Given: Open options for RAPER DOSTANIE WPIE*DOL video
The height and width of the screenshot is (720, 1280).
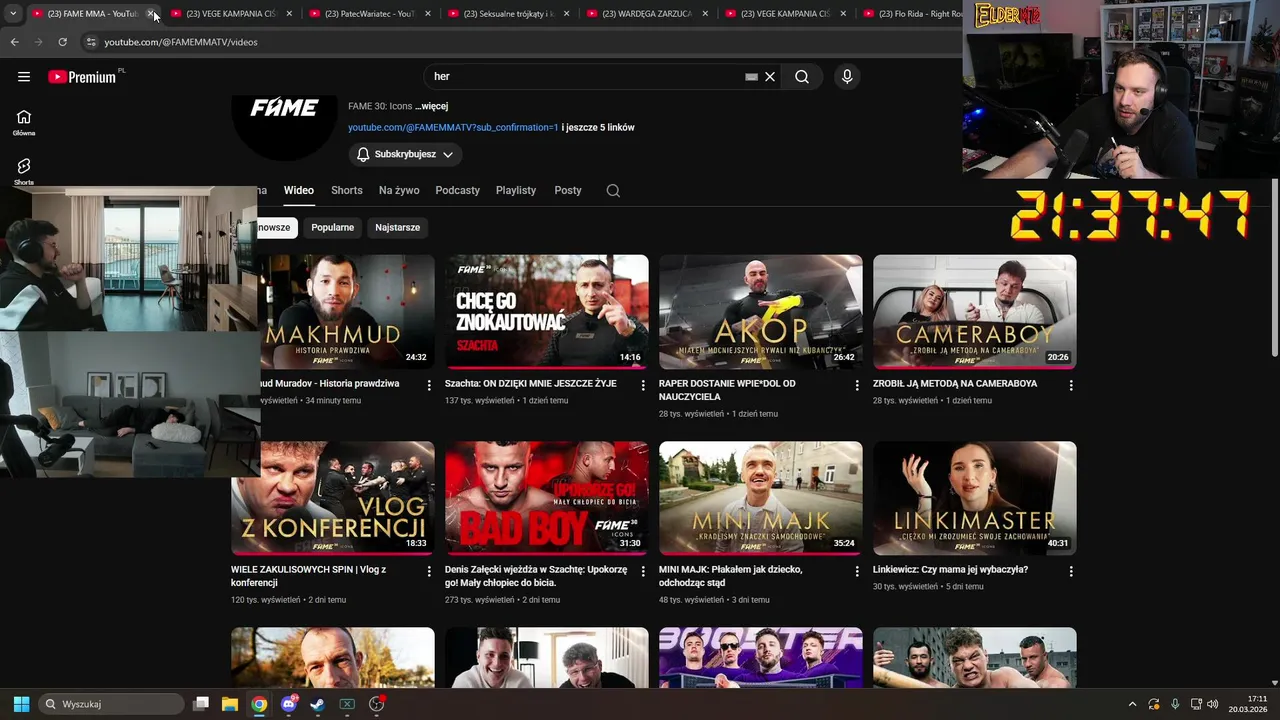Looking at the screenshot, I should [857, 385].
